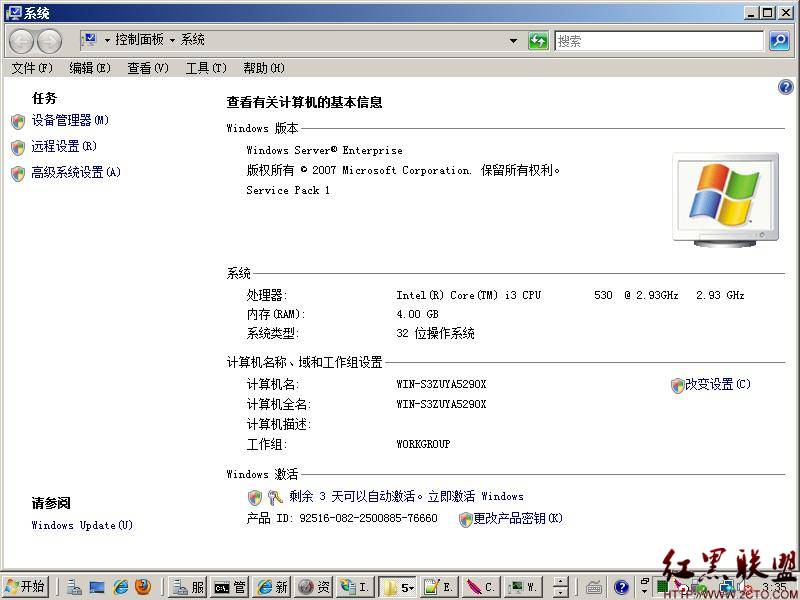Expand the arrow before 控制面板 in address bar
Image resolution: width=800 pixels, height=600 pixels.
pos(107,40)
